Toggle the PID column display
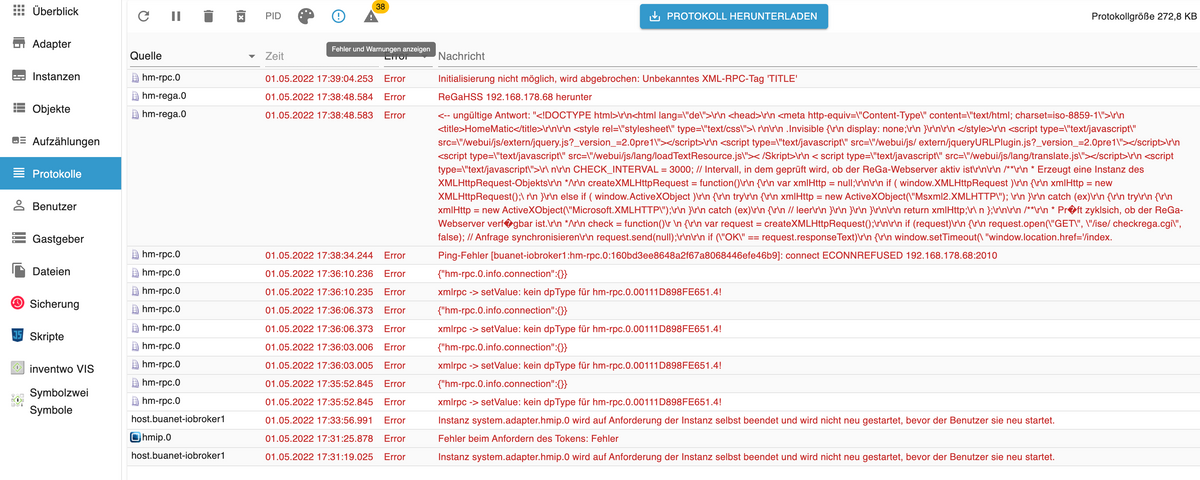 (273, 17)
